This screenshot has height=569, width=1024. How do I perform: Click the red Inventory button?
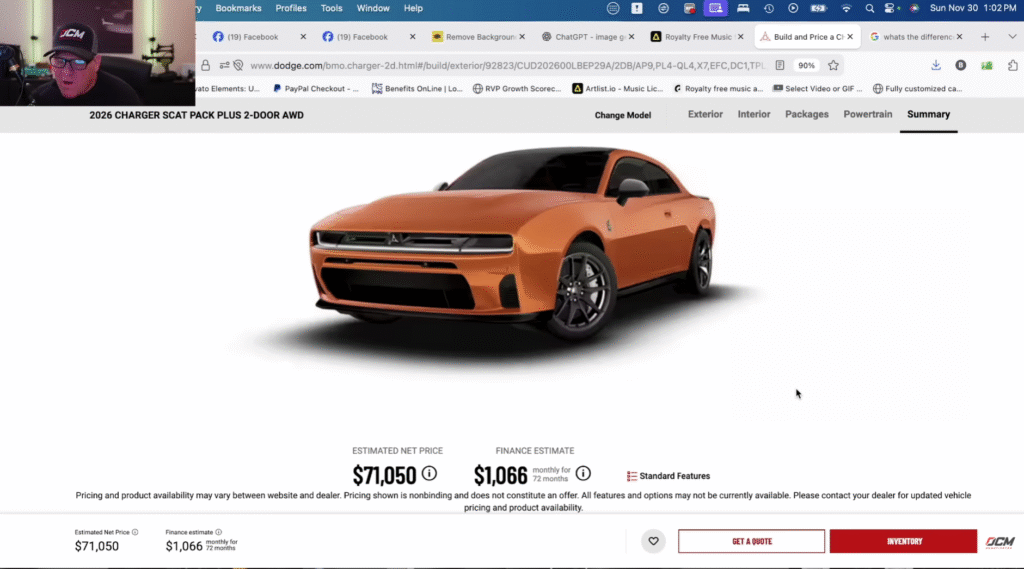point(903,541)
